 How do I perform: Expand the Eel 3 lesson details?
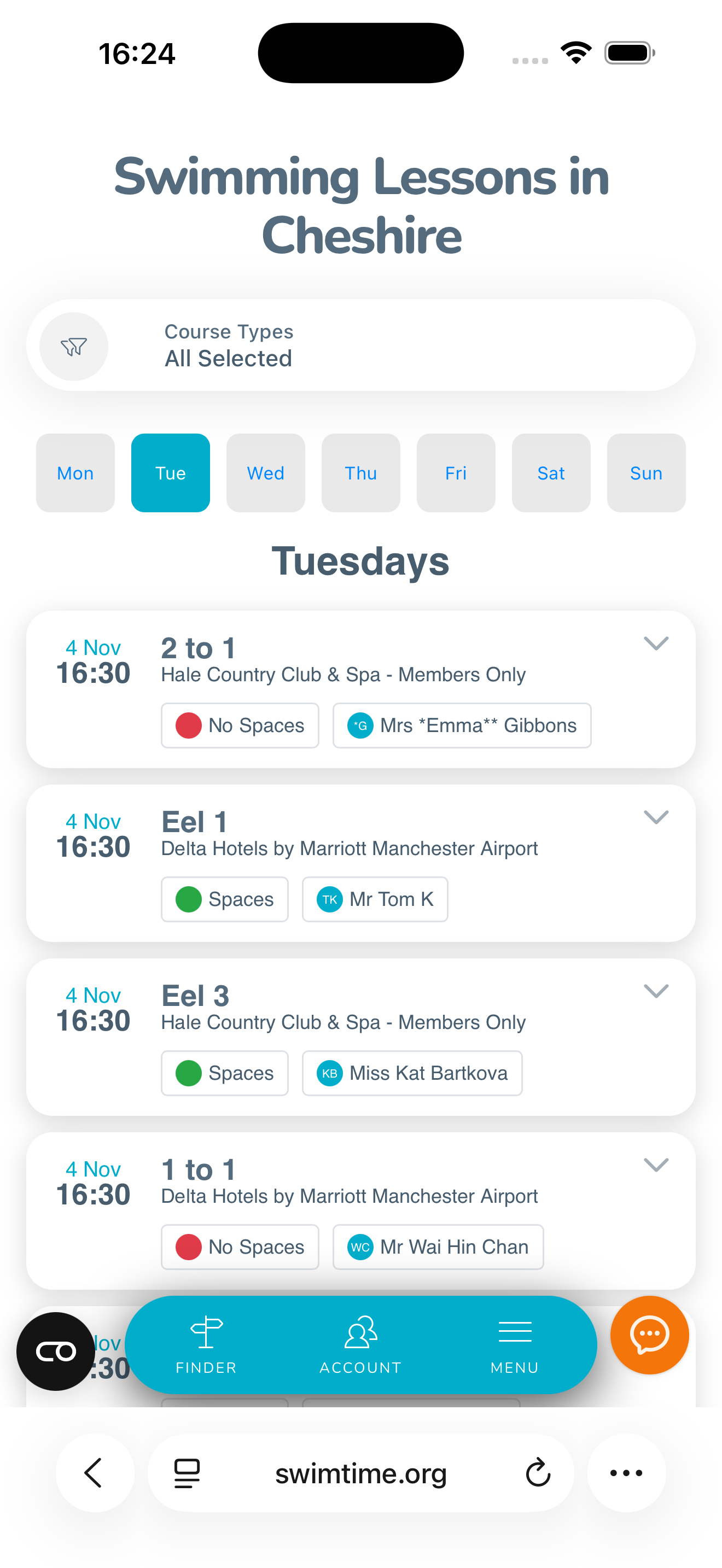point(656,991)
